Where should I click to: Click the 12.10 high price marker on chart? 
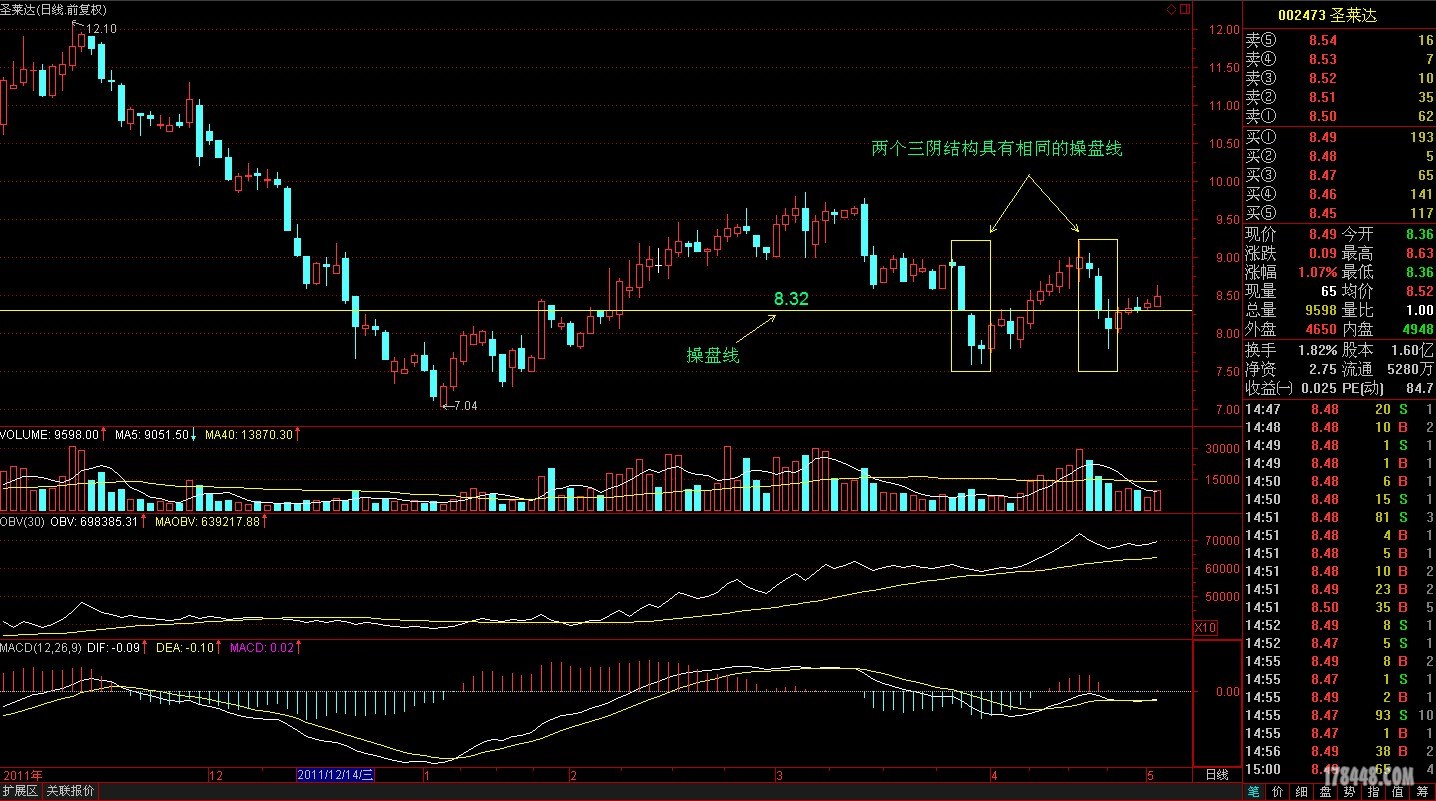102,29
